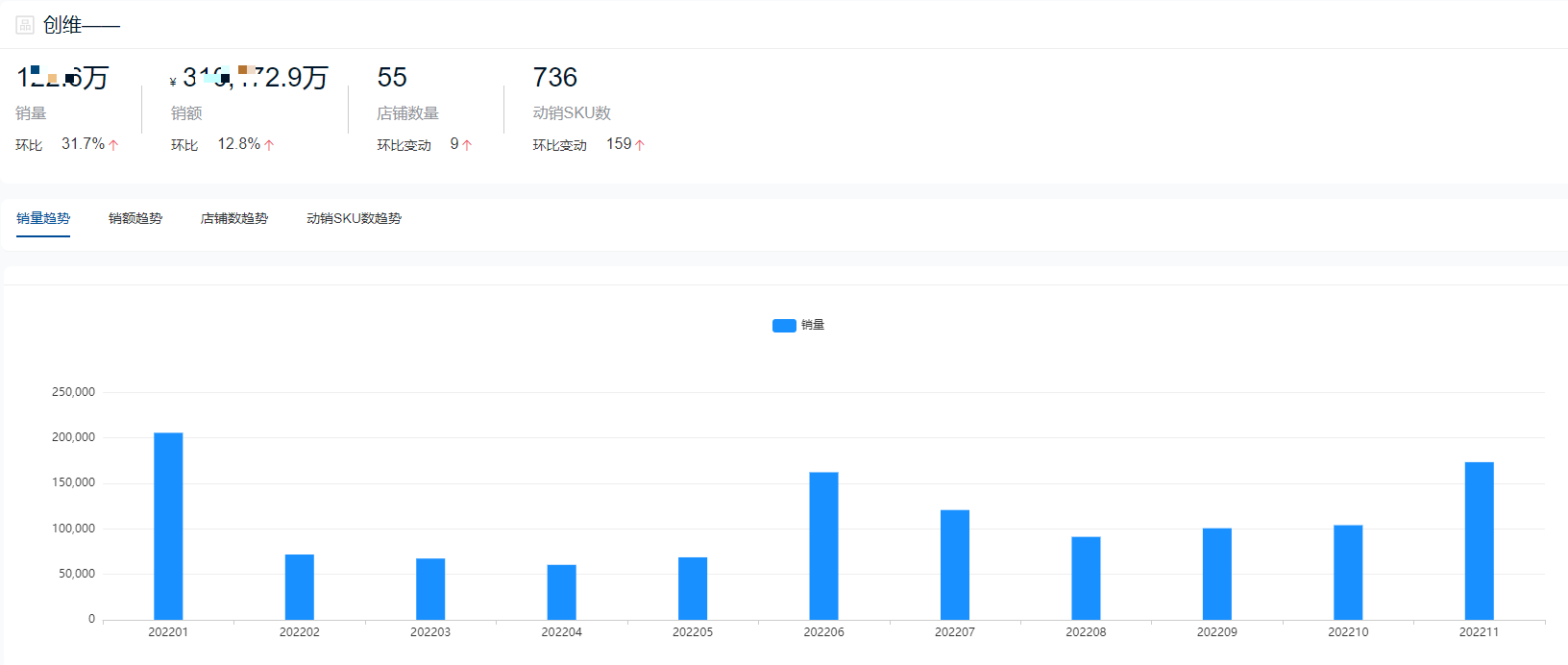Click the 动销SKU数 value 736

pos(555,77)
